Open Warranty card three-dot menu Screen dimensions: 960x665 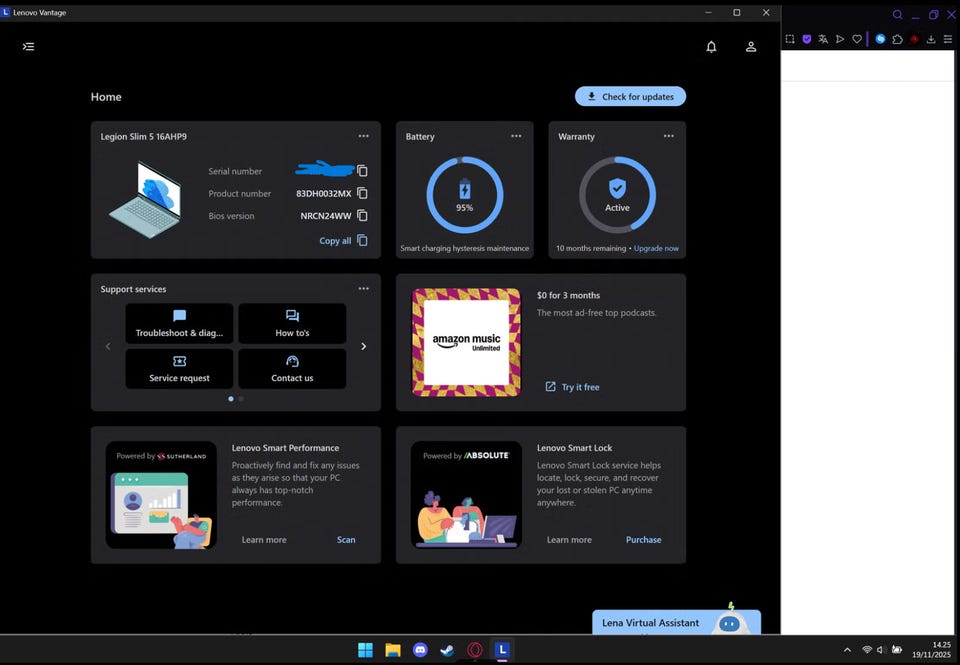[669, 136]
